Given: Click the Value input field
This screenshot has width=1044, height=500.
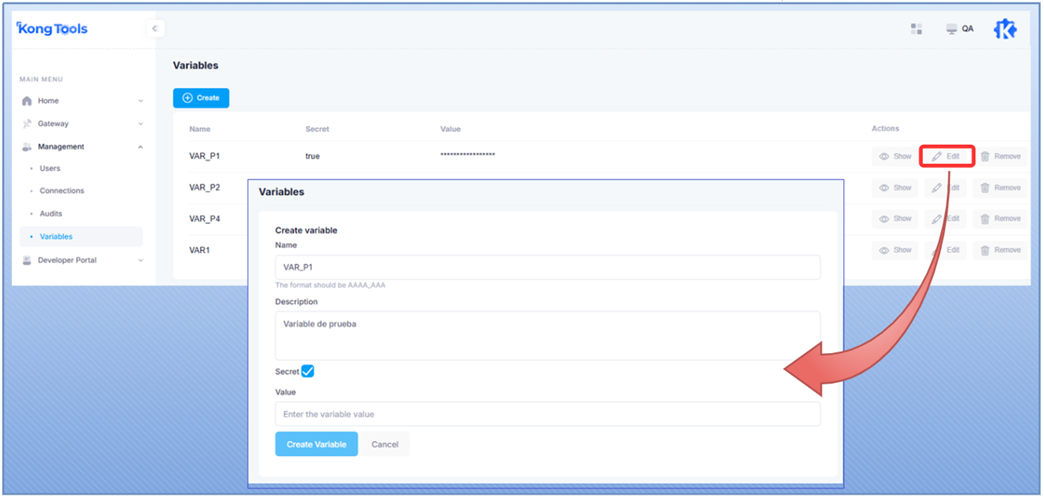Looking at the screenshot, I should (547, 414).
